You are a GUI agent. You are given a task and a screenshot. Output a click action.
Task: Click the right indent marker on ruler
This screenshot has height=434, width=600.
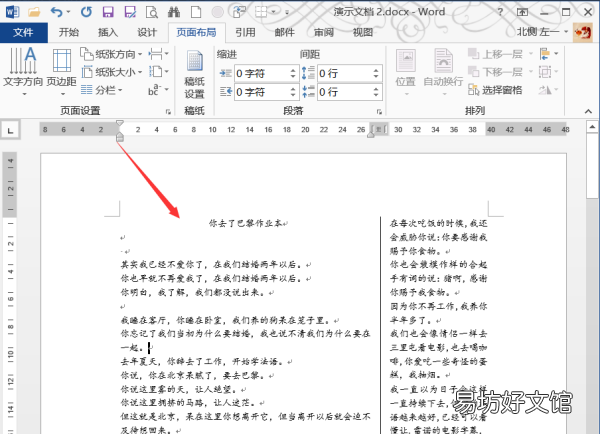(370, 134)
